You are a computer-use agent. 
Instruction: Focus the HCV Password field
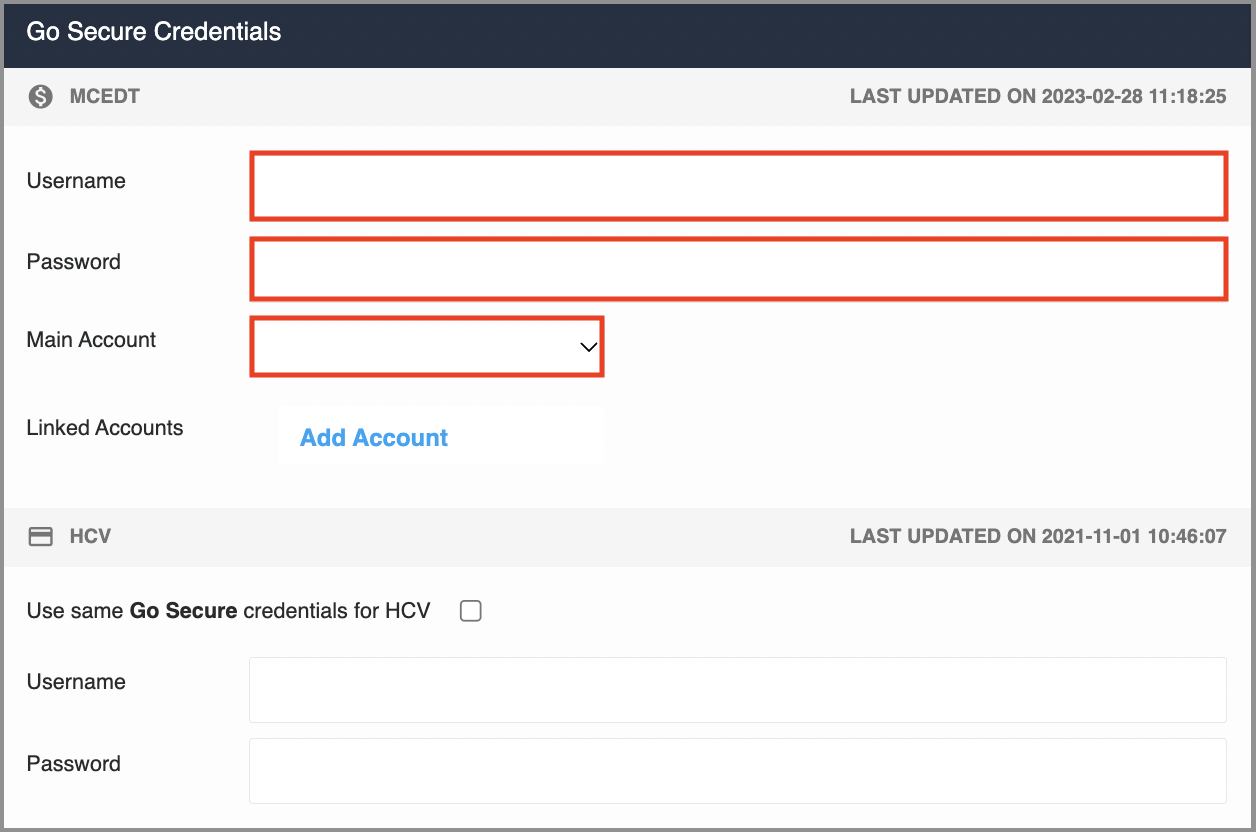738,771
